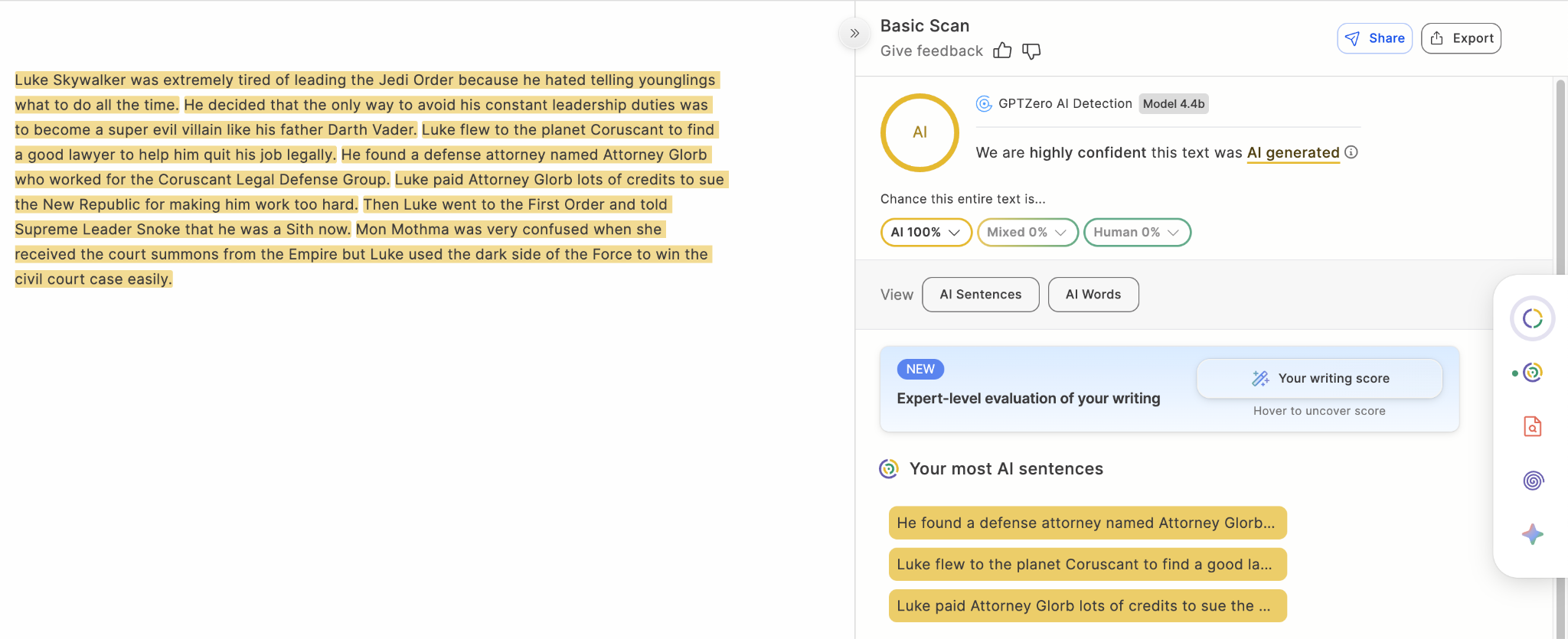Expand the Human 0% dropdown
This screenshot has width=1568, height=639.
pos(1137,233)
